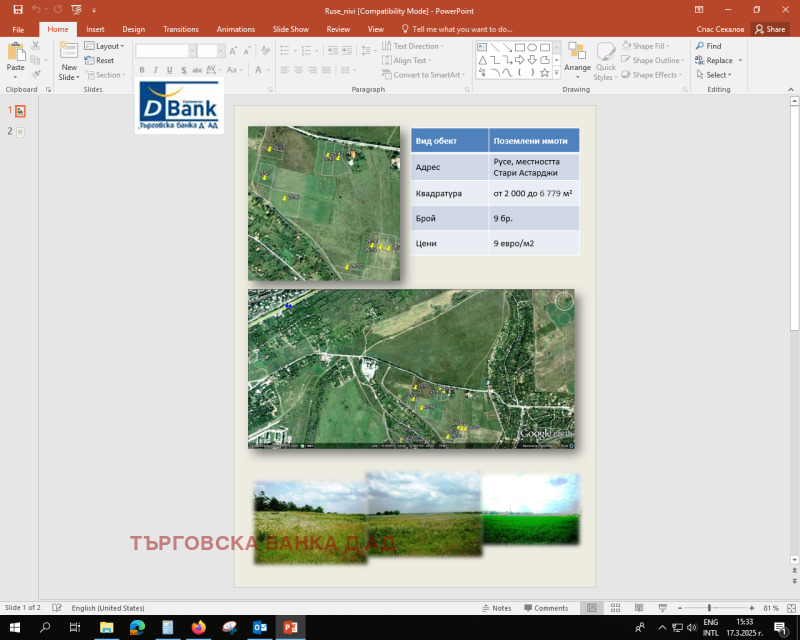Click the zoom slider in status bar
Image resolution: width=800 pixels, height=640 pixels.
pos(709,608)
